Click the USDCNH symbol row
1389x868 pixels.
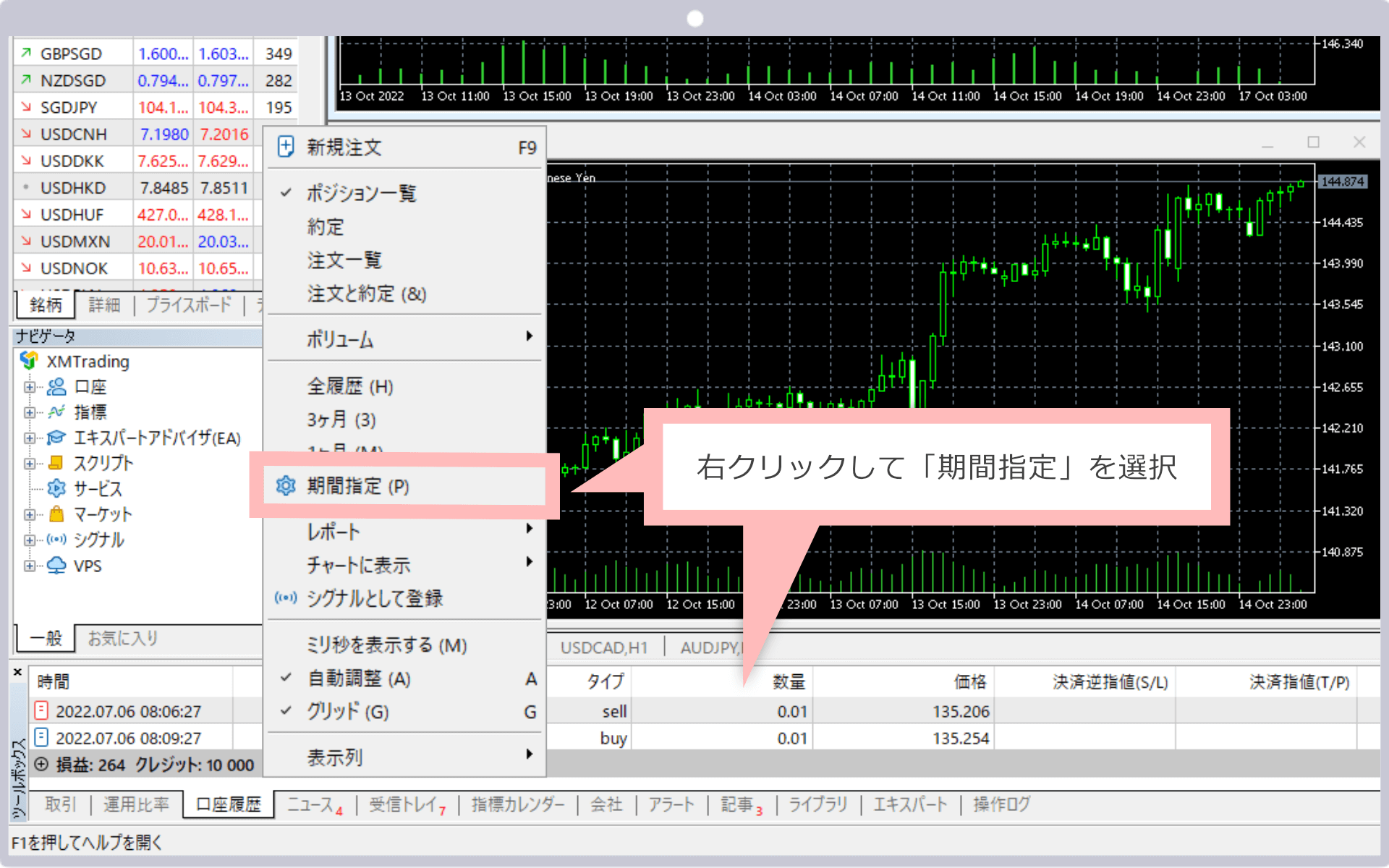click(74, 135)
